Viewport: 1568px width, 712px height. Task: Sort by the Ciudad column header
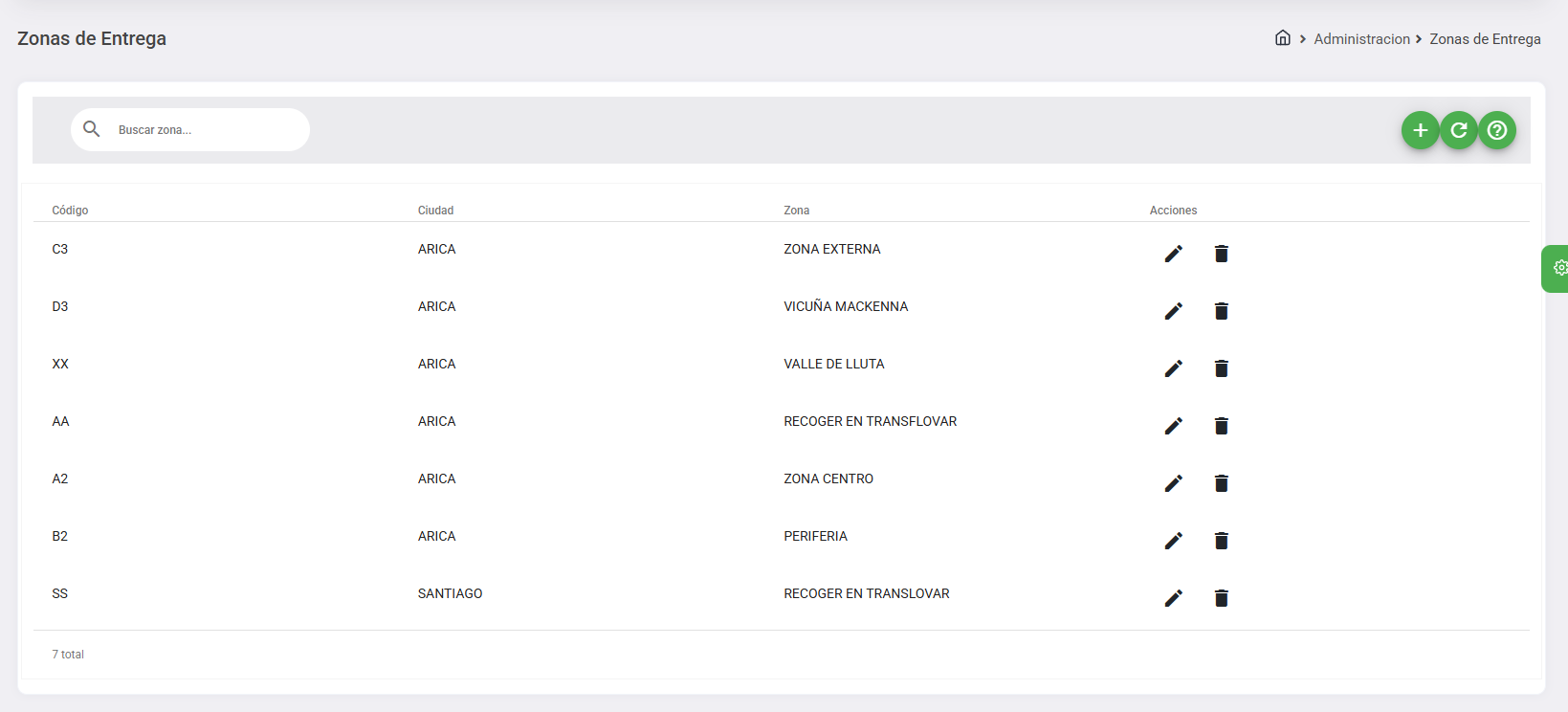(x=435, y=211)
